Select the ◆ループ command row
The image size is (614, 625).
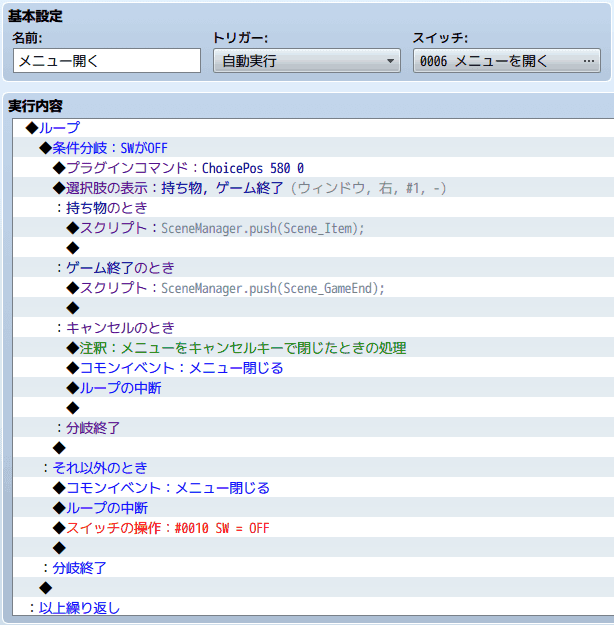[313, 128]
